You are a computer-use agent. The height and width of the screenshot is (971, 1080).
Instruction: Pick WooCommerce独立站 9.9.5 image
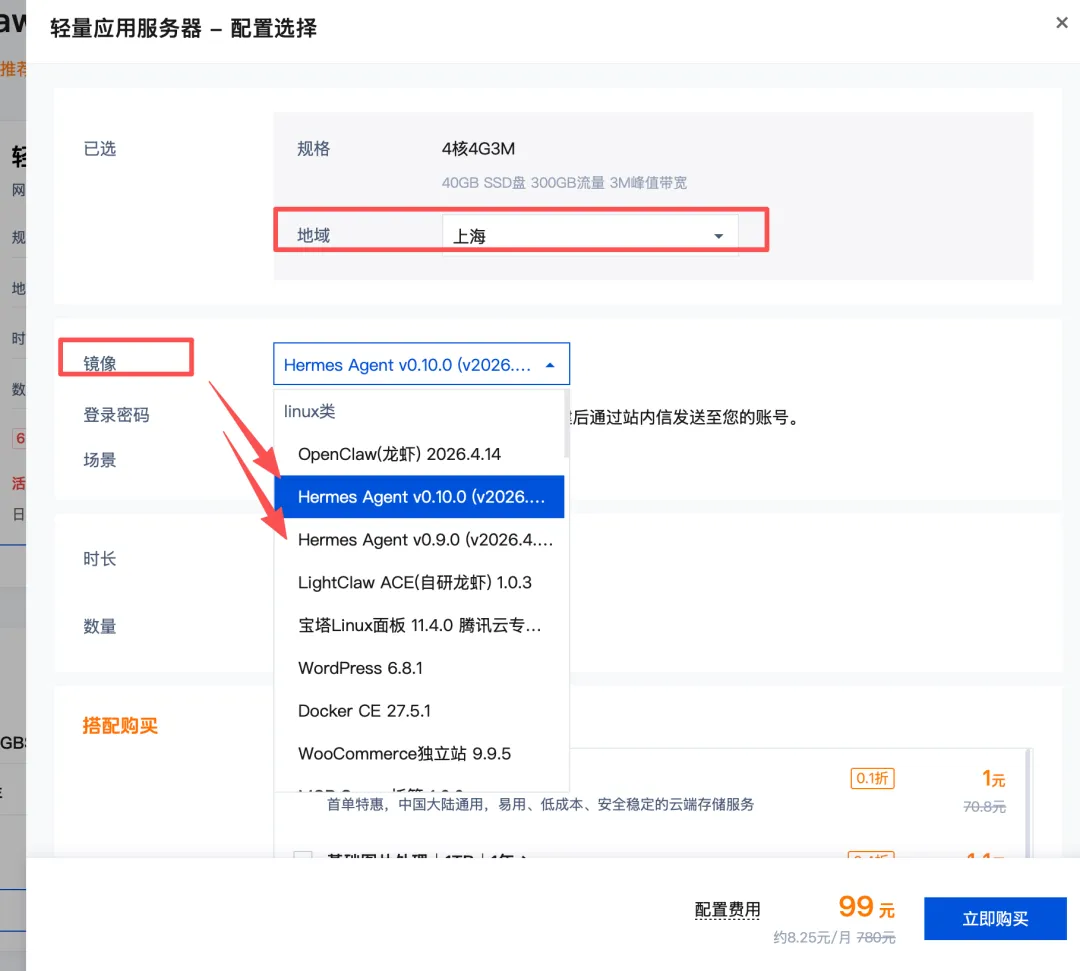pos(419,753)
